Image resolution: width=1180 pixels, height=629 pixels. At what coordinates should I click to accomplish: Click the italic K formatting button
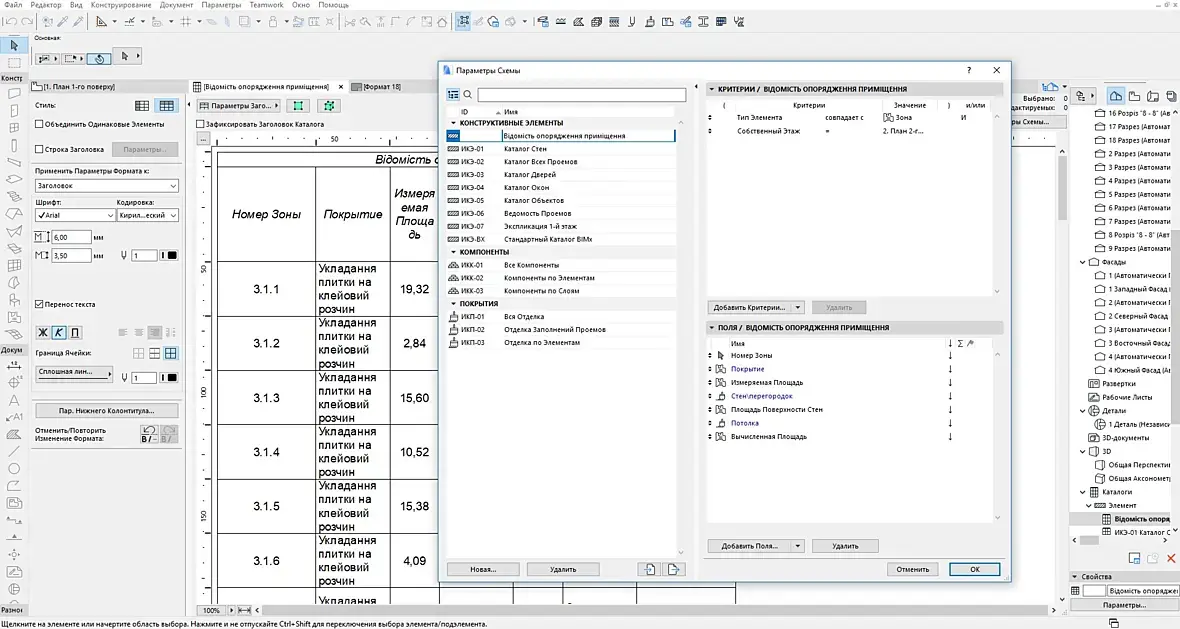coord(59,332)
